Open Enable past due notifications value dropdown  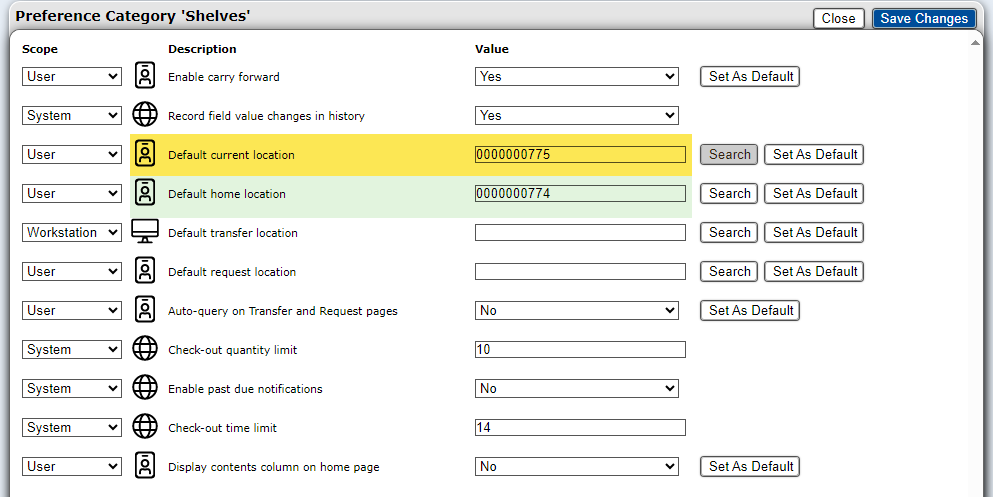coord(577,388)
